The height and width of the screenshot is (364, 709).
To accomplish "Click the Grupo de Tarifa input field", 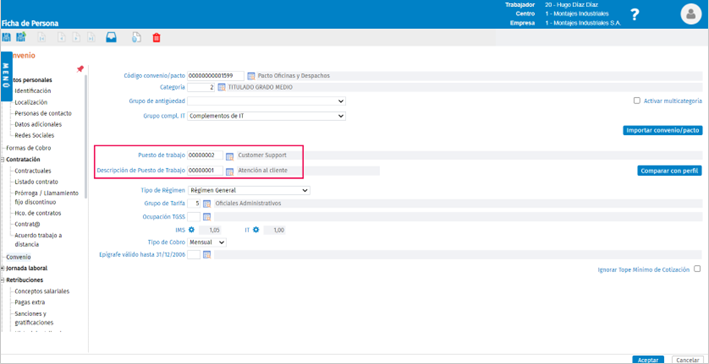I will tap(194, 204).
